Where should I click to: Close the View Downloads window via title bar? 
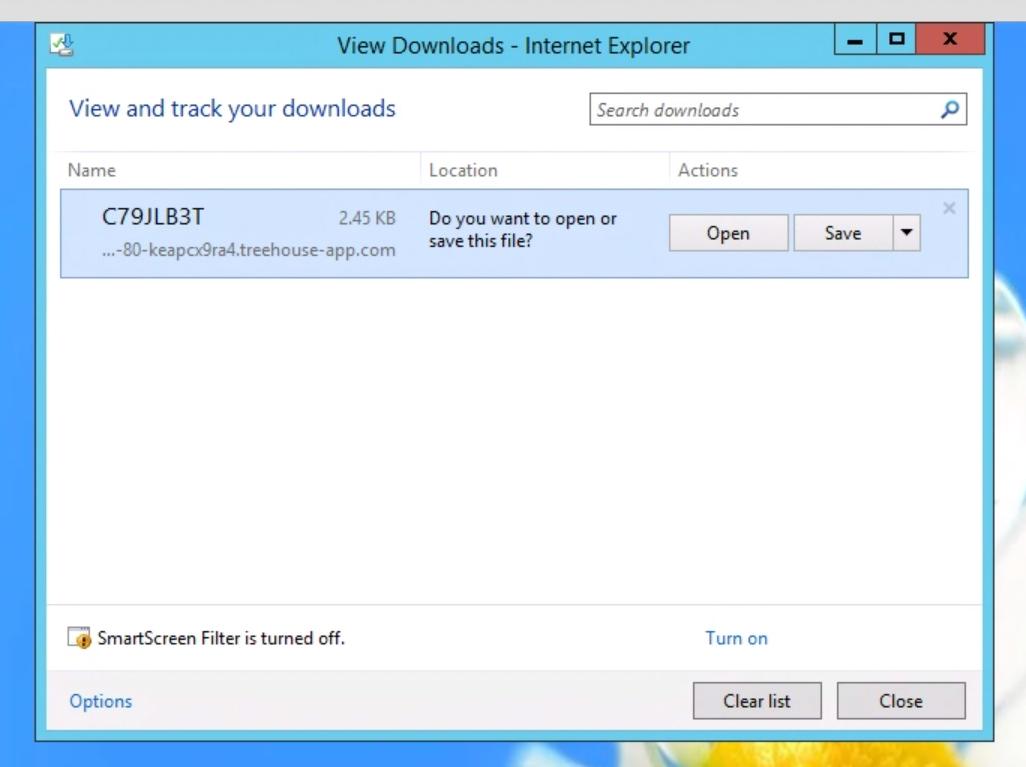point(950,39)
